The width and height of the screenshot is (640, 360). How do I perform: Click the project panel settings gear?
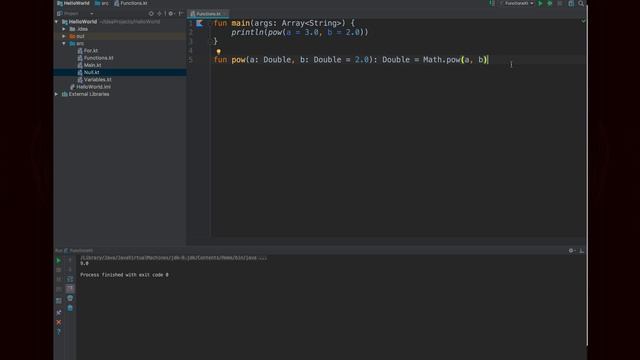pyautogui.click(x=171, y=13)
